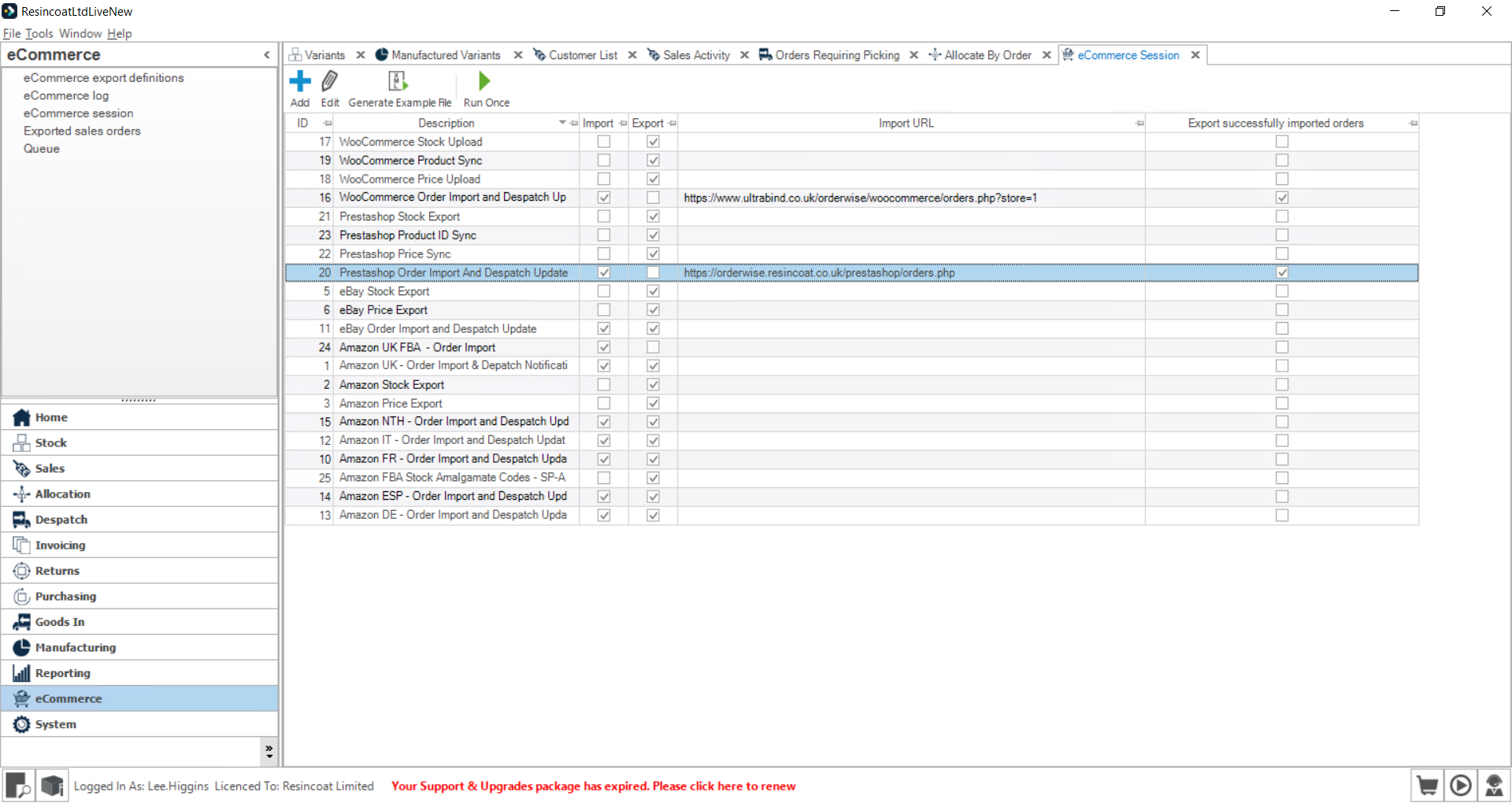Collapse the eCommerce side panel chevron
Viewport: 1512px width, 803px height.
tap(267, 54)
